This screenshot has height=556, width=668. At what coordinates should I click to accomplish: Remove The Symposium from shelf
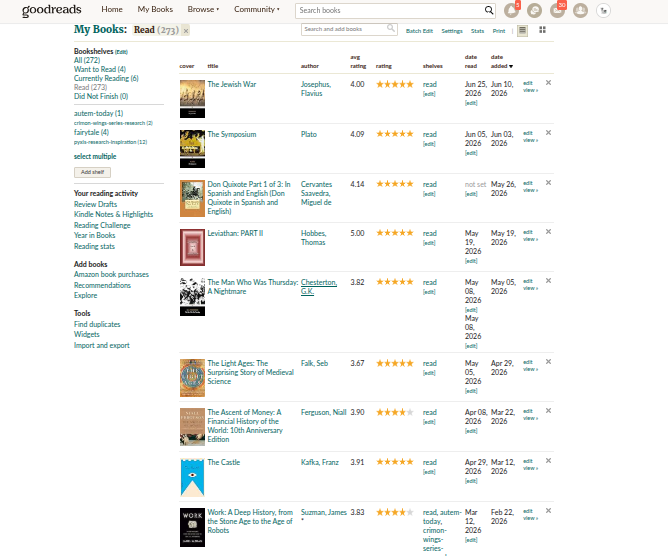[x=548, y=133]
